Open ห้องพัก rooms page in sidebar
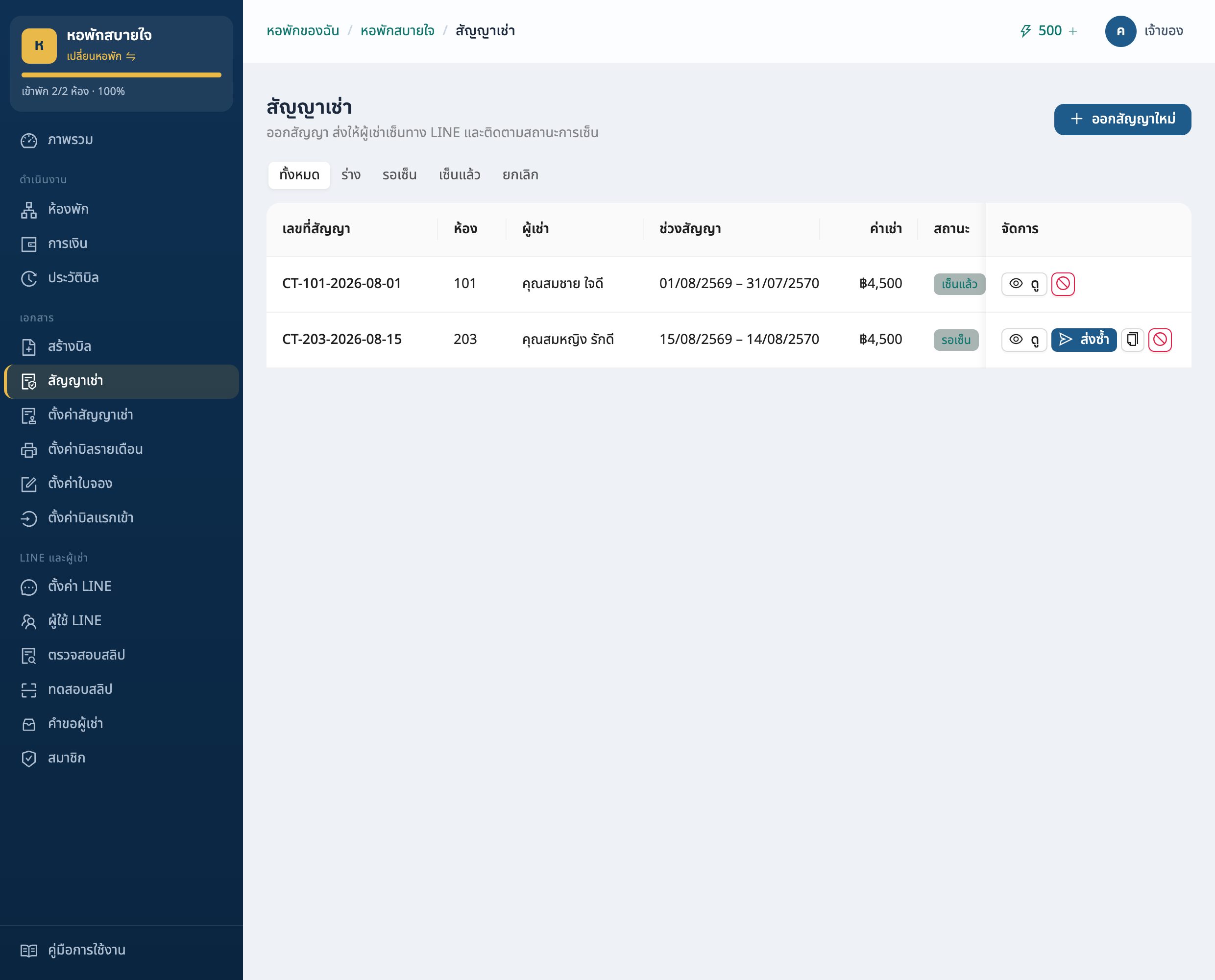 [121, 209]
